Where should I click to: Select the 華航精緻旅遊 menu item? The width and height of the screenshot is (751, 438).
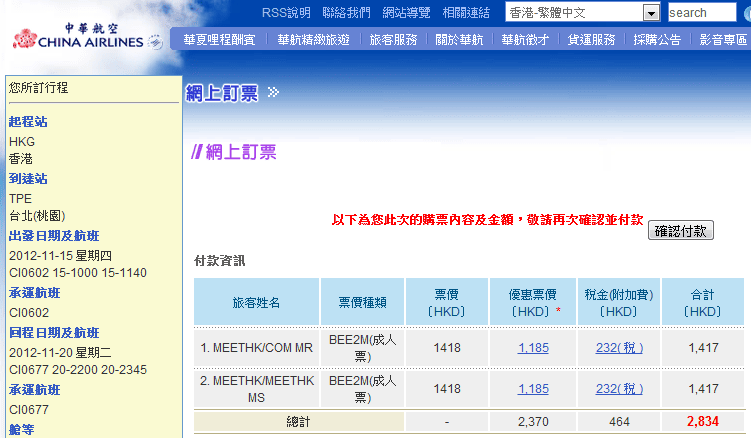coord(313,40)
